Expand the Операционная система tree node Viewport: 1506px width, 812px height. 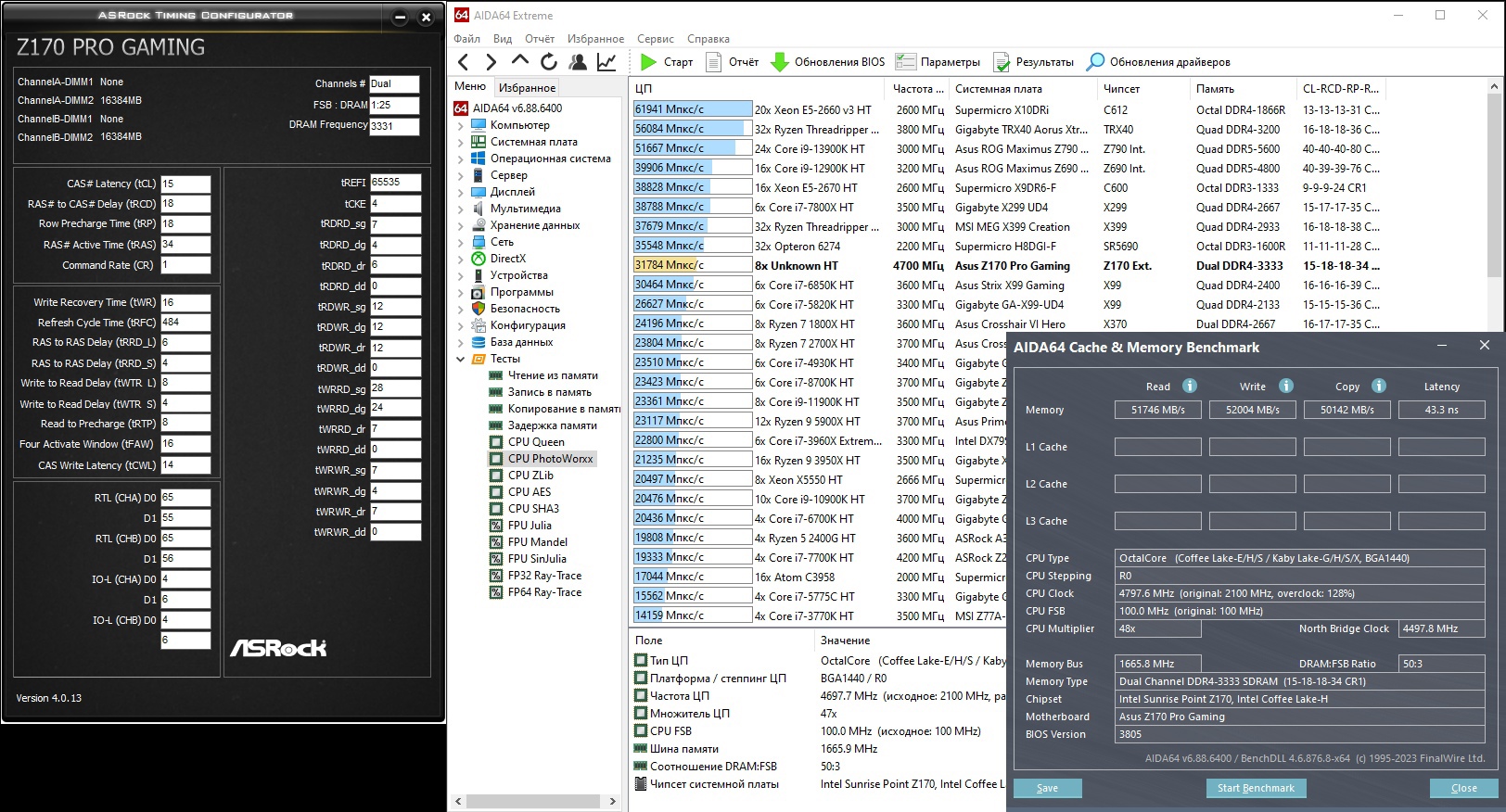pos(461,159)
